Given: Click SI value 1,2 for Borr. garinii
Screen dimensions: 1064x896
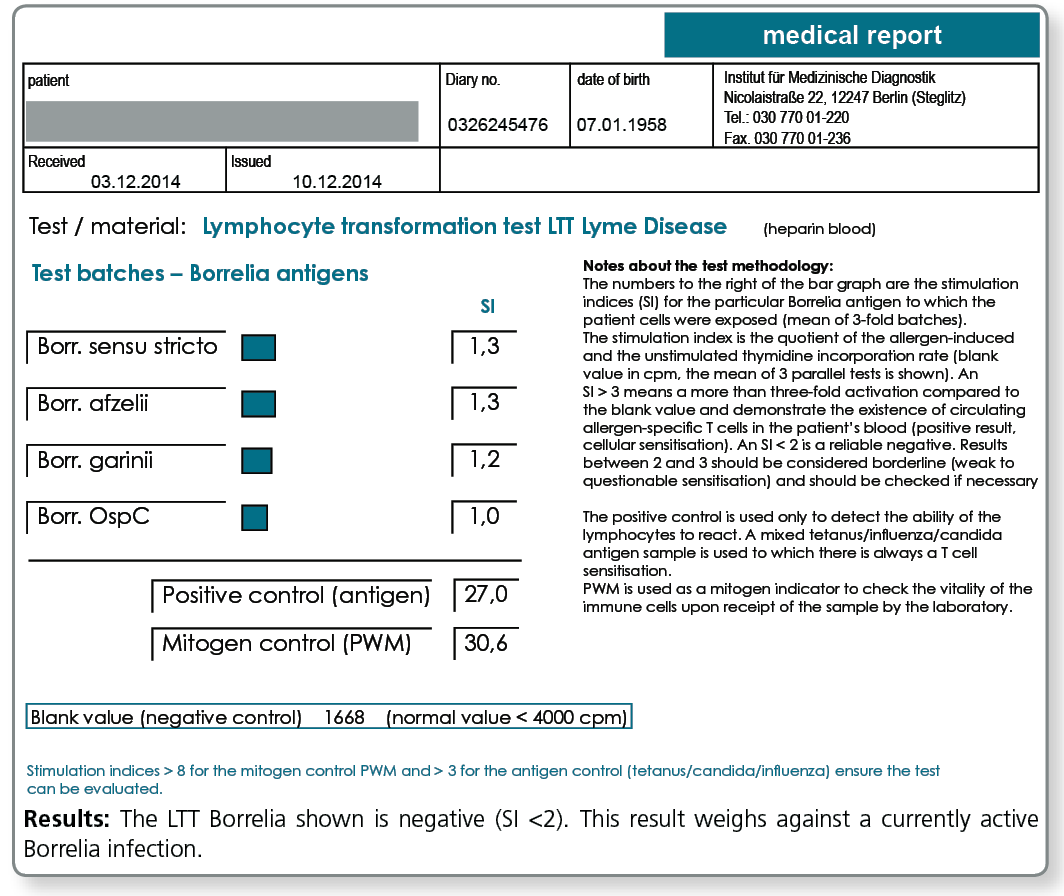Looking at the screenshot, I should (484, 460).
